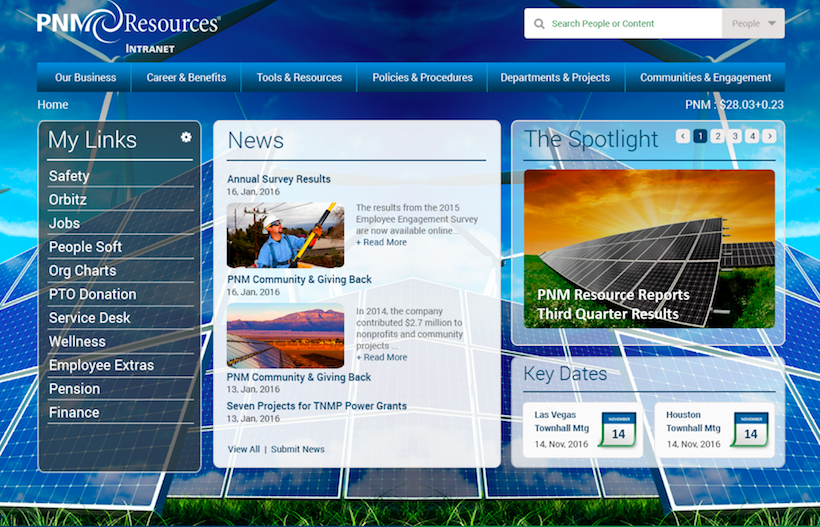Viewport: 820px width, 527px height.
Task: Open PNM Community & Giving Back dated 13 Jan
Action: pyautogui.click(x=299, y=377)
